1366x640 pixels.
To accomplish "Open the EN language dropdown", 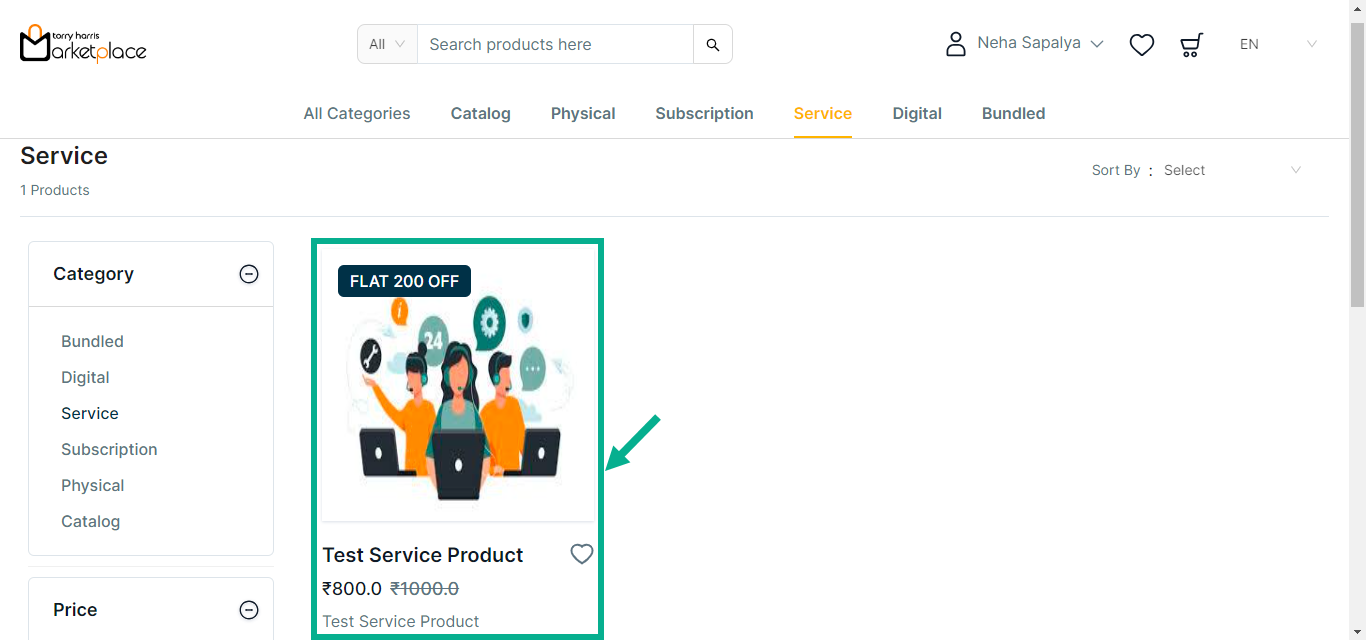I will [x=1277, y=44].
